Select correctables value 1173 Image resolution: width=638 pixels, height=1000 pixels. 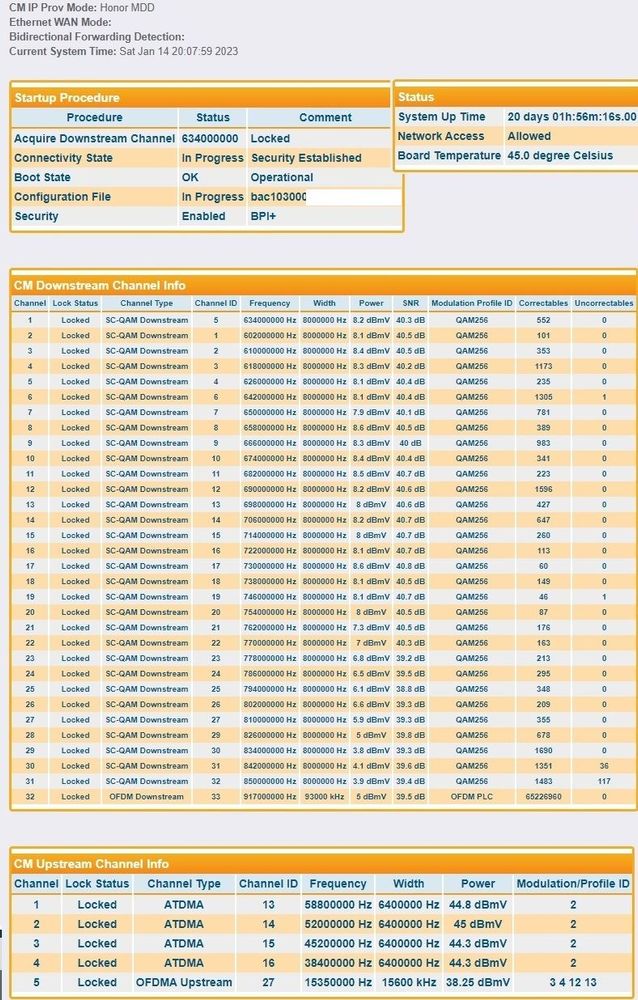[543, 366]
